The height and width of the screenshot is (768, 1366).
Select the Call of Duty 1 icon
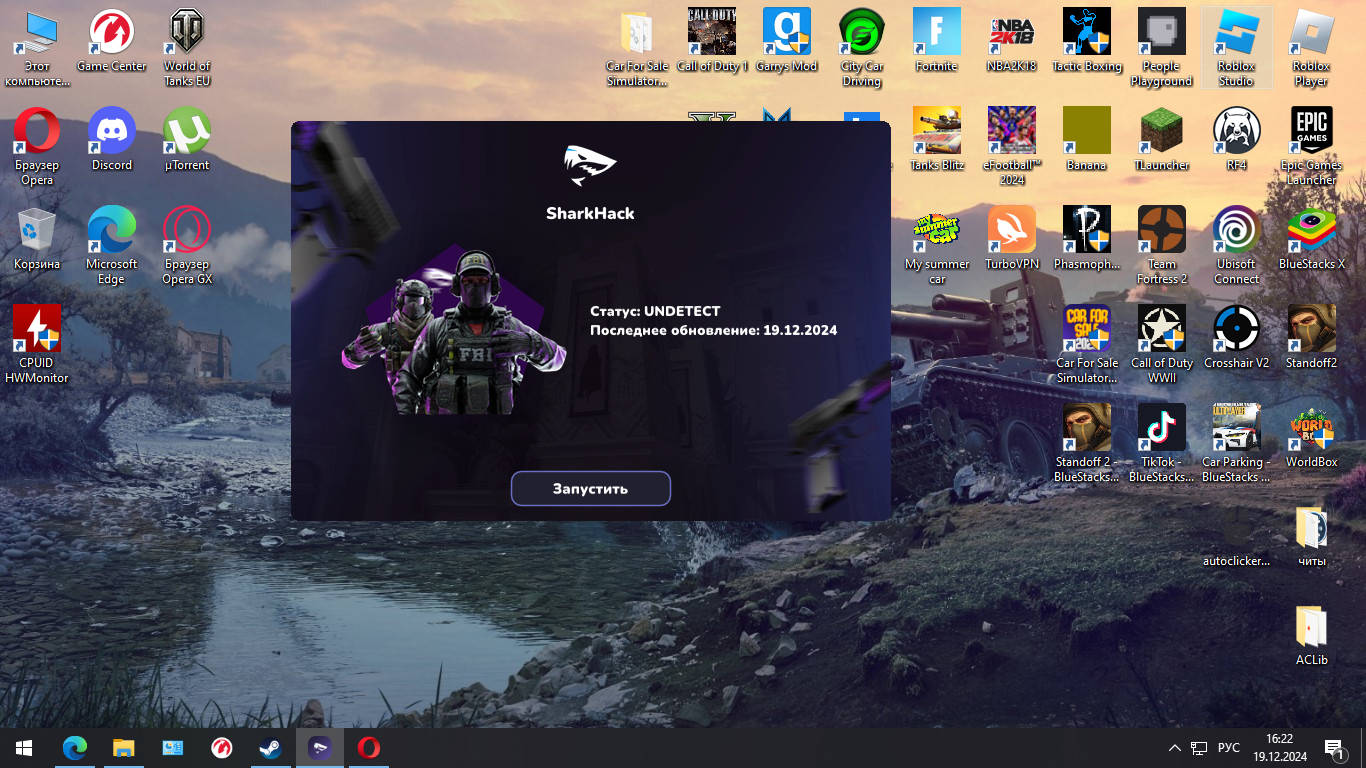712,41
